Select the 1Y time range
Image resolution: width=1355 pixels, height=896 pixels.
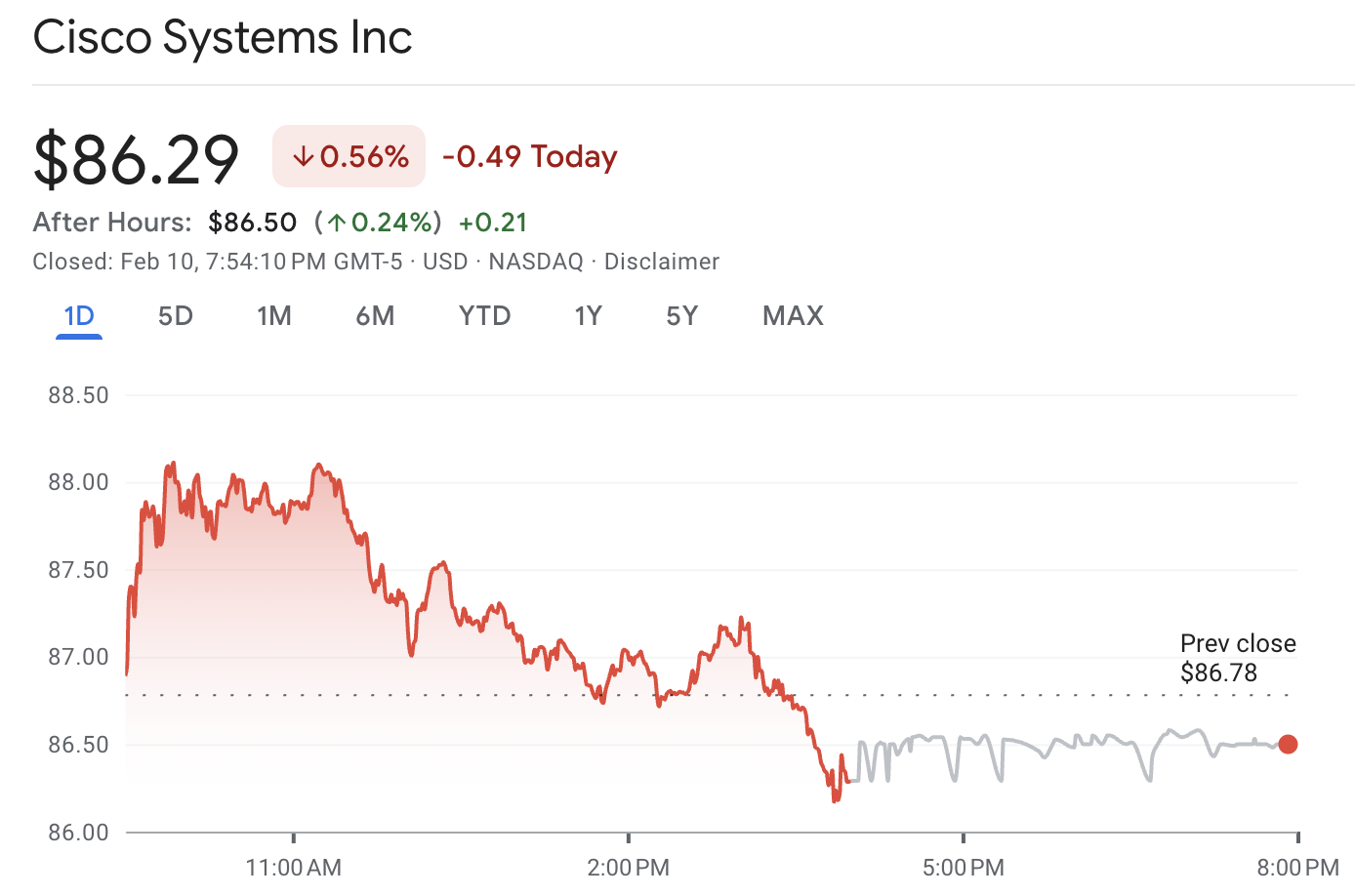pyautogui.click(x=589, y=315)
